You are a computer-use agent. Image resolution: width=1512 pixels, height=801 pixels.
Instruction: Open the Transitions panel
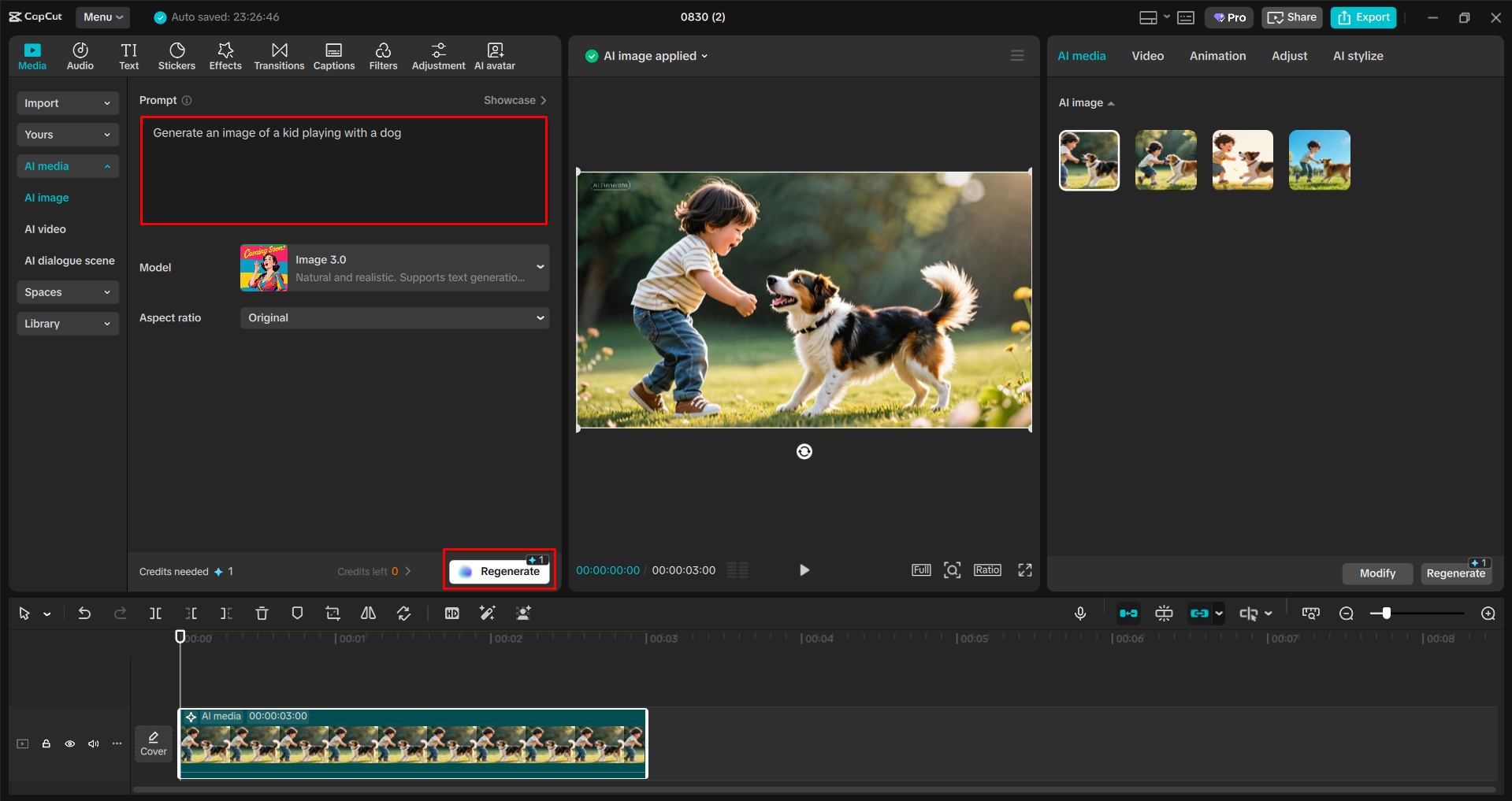(279, 55)
